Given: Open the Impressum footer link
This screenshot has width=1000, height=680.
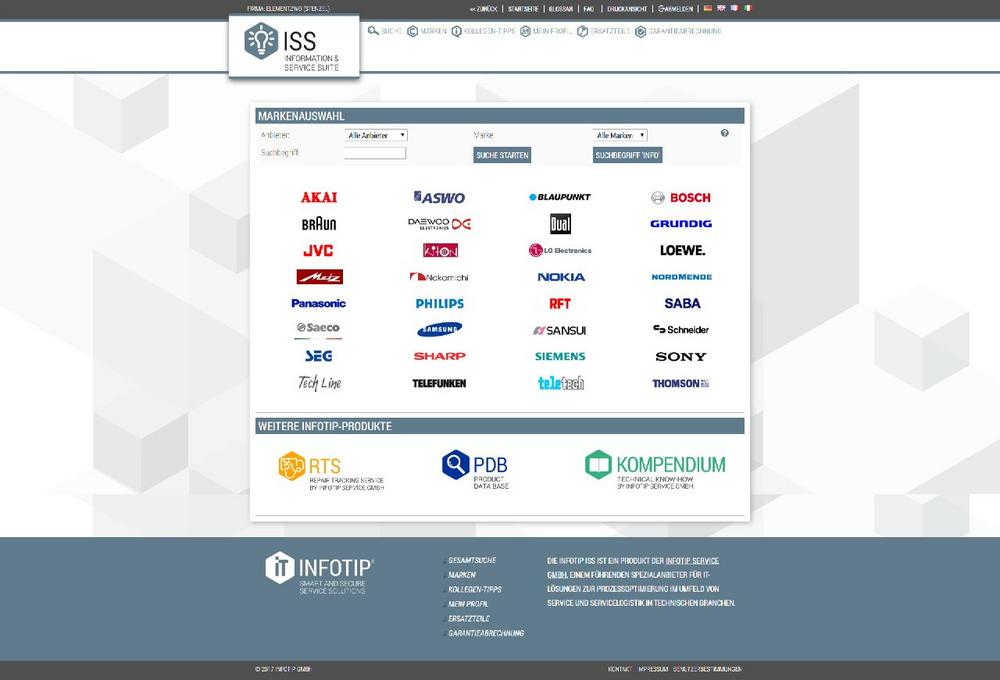Looking at the screenshot, I should pos(653,669).
